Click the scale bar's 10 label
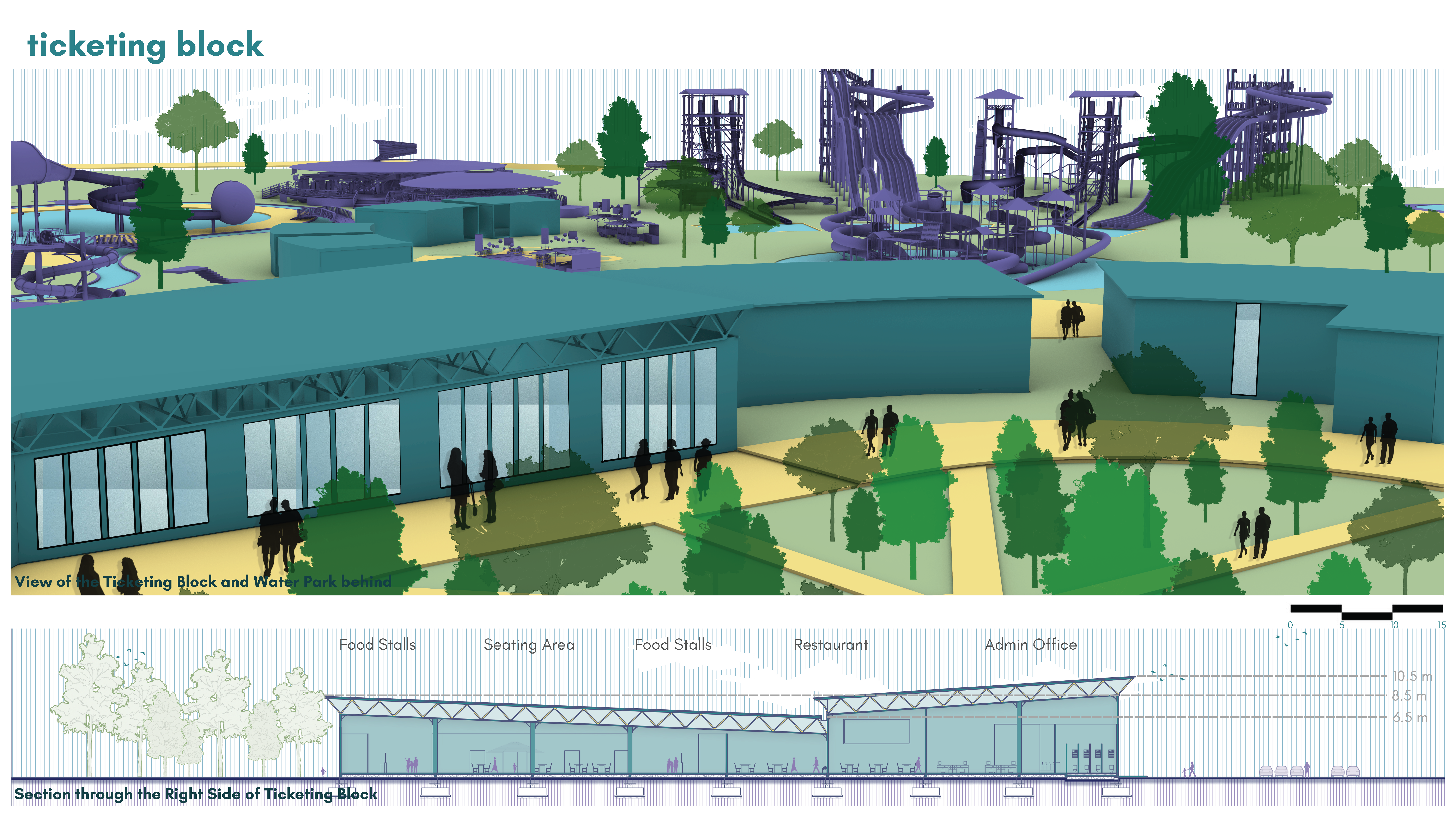Screen dimensions: 1456x819 click(1394, 625)
